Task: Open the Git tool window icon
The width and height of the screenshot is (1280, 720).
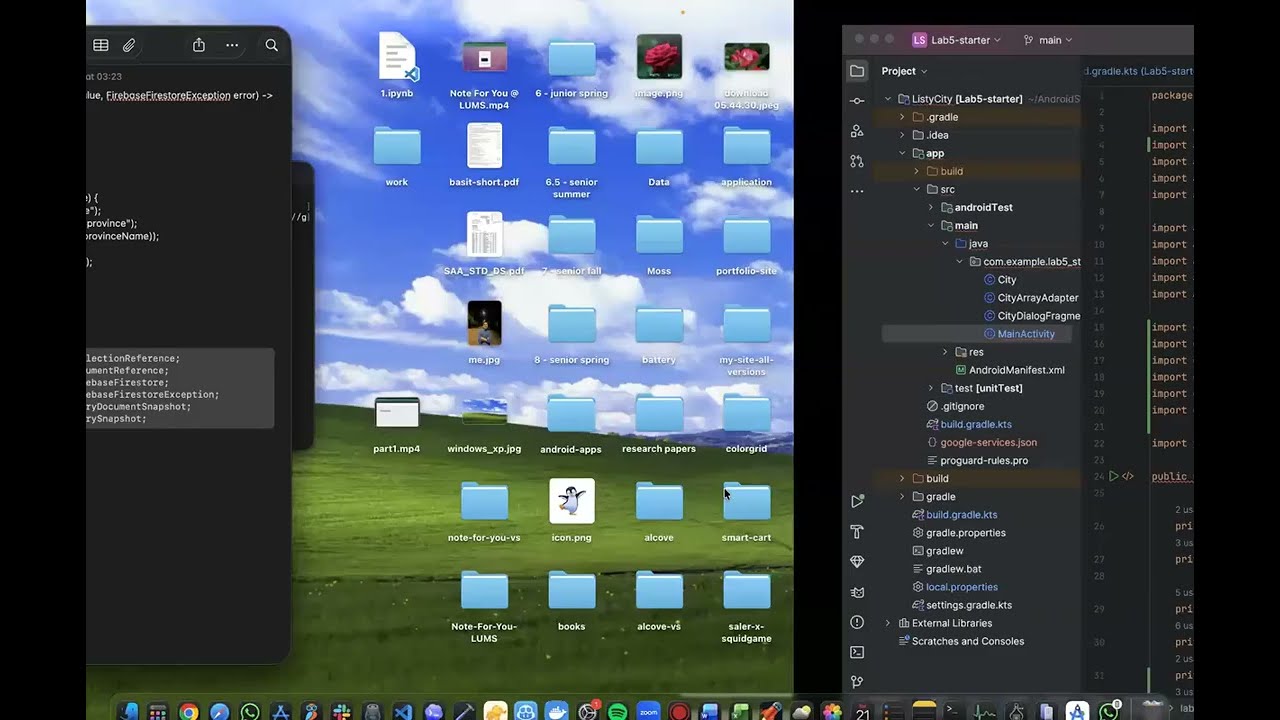Action: coord(857,682)
